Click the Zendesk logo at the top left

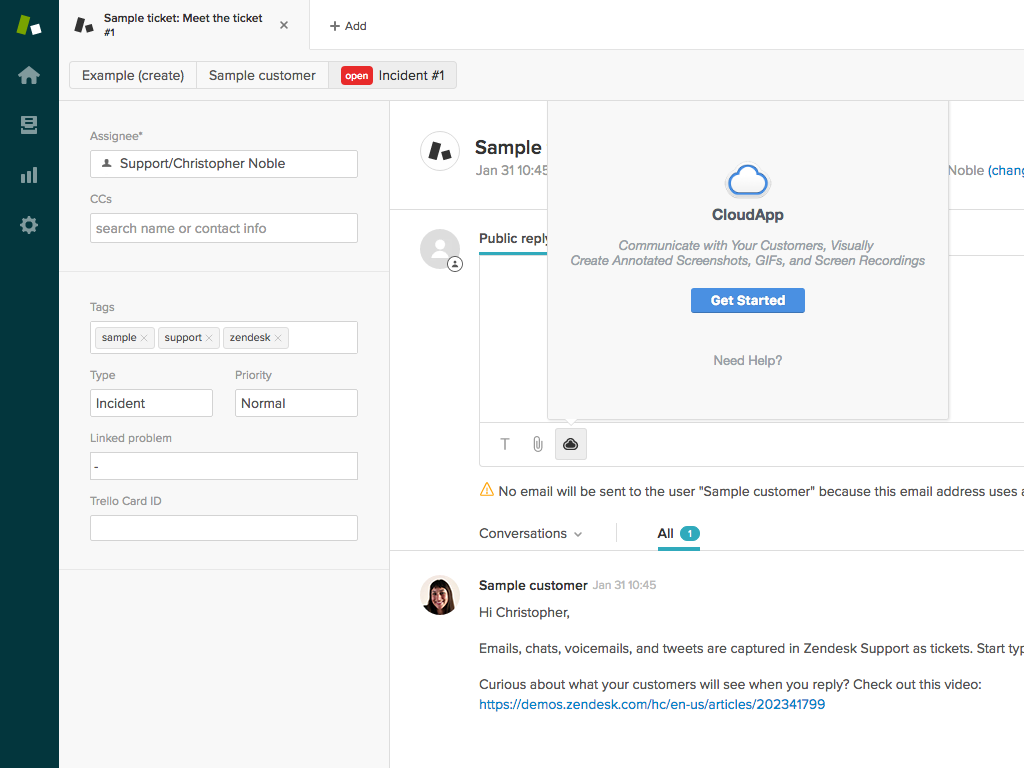[28, 24]
